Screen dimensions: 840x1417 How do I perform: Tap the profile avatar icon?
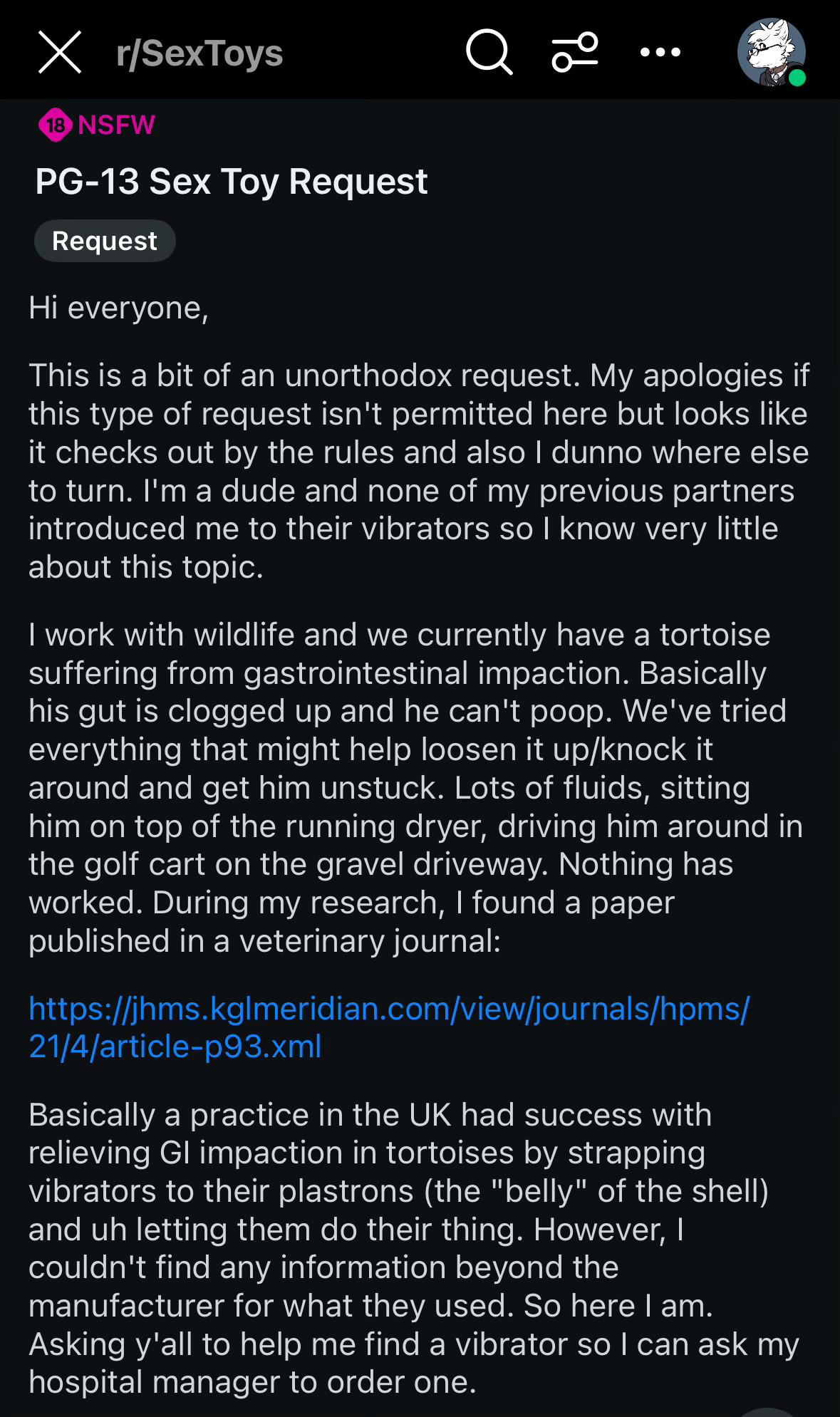(x=769, y=51)
